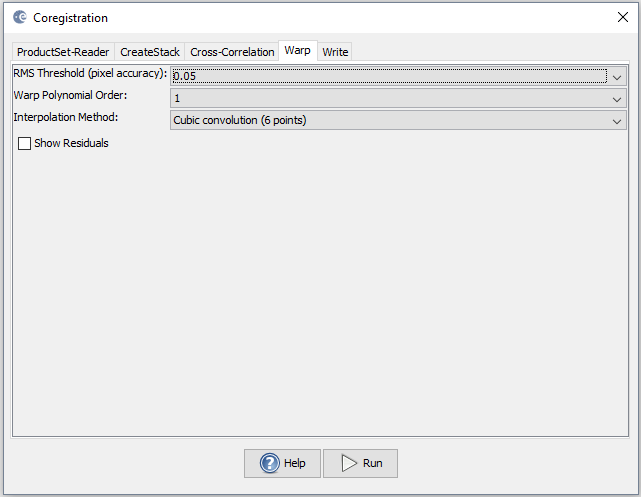641x497 pixels.
Task: Open the CreateStack tab
Action: (x=150, y=52)
